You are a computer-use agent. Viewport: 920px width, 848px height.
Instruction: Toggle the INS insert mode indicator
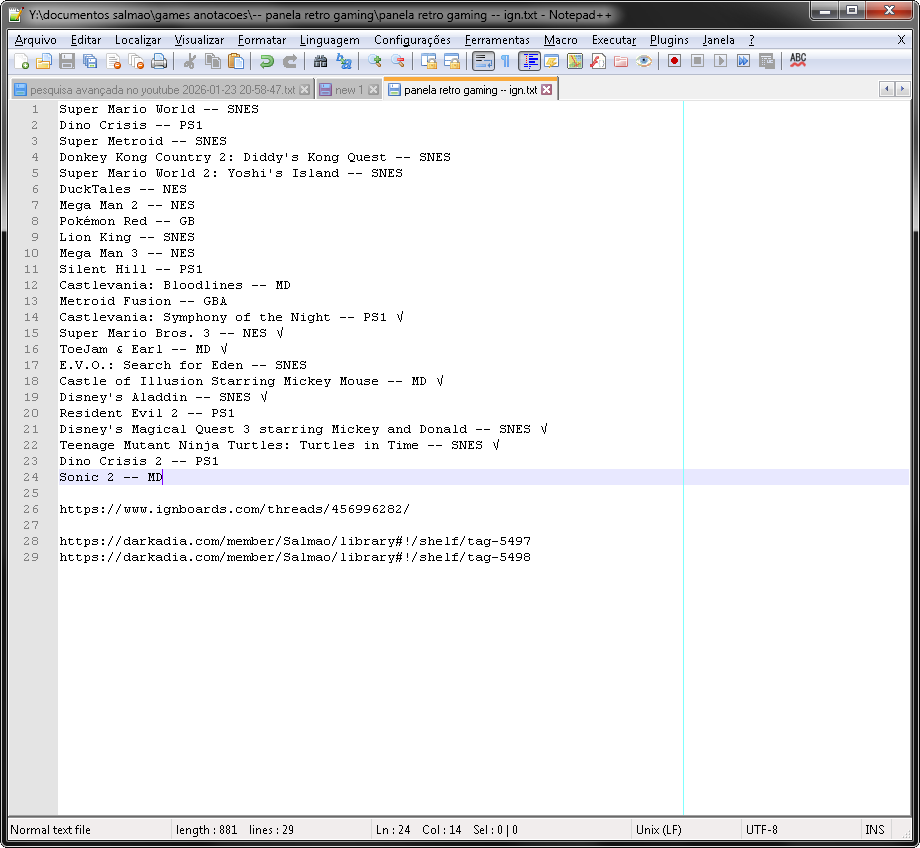point(874,830)
